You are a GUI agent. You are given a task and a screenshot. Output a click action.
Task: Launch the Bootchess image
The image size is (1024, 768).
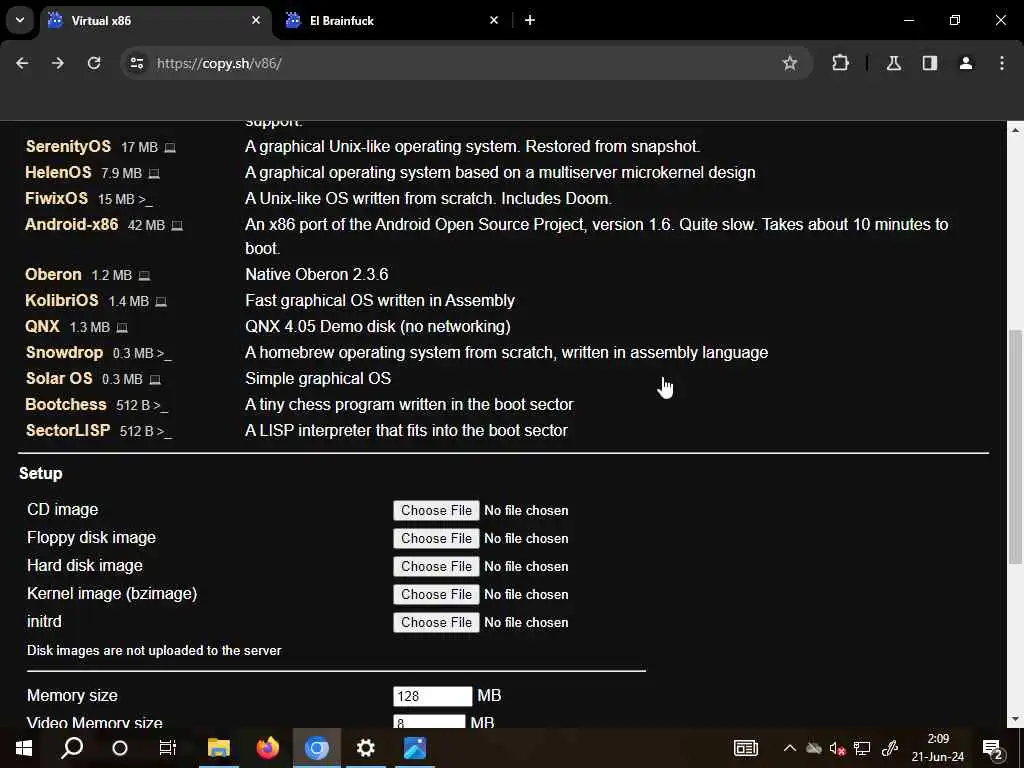(65, 405)
